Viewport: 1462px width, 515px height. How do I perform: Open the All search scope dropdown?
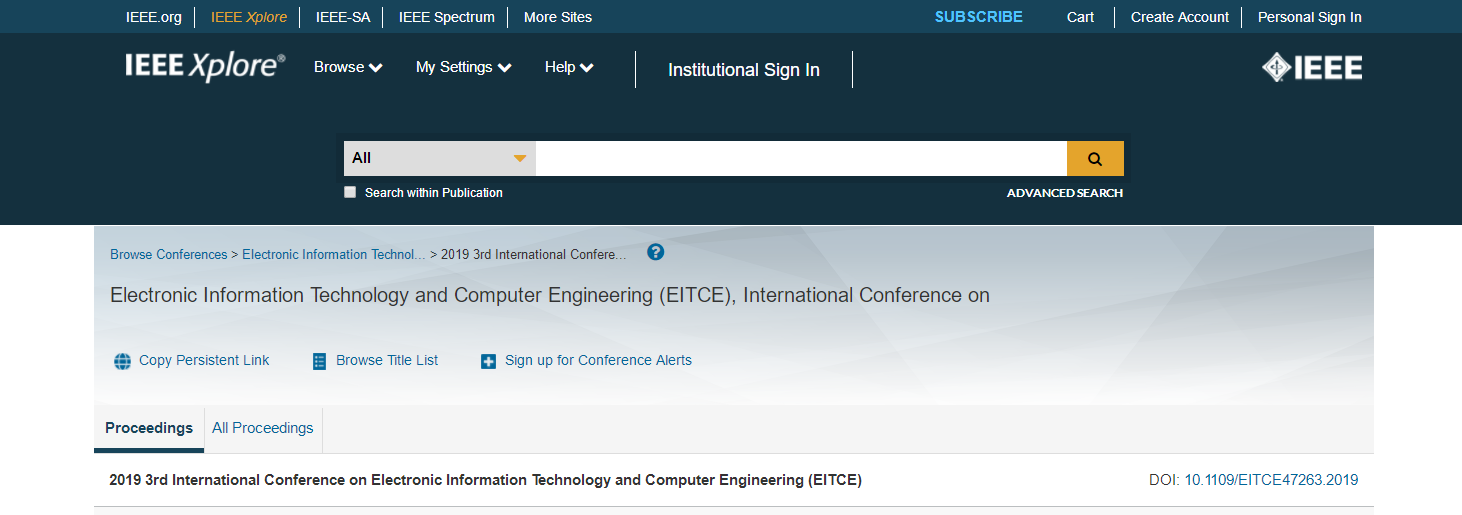pos(439,158)
